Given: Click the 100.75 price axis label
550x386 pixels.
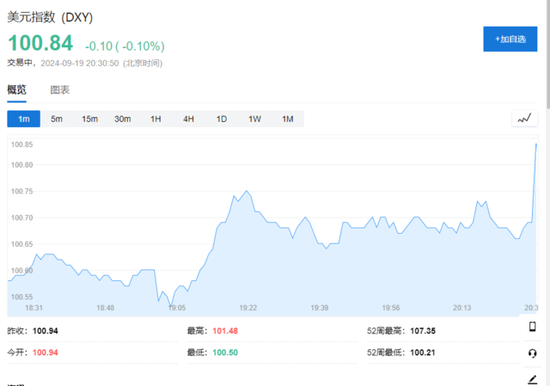Looking at the screenshot, I should click(x=22, y=191).
